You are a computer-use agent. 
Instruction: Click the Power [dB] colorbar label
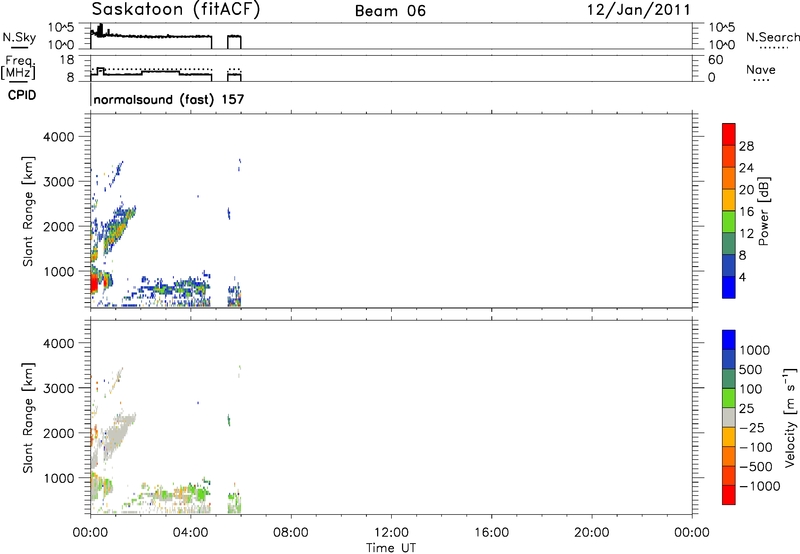pos(763,211)
